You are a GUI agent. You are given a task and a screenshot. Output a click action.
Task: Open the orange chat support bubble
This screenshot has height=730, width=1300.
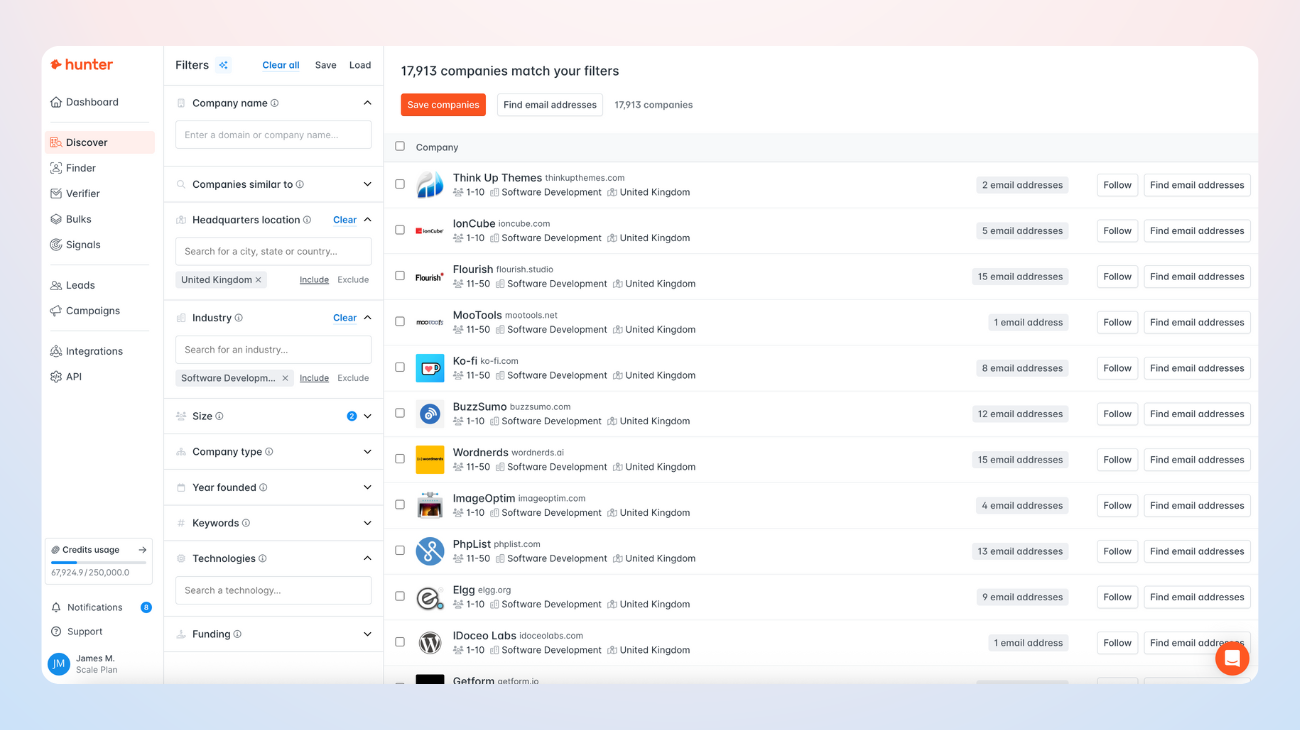(x=1232, y=658)
